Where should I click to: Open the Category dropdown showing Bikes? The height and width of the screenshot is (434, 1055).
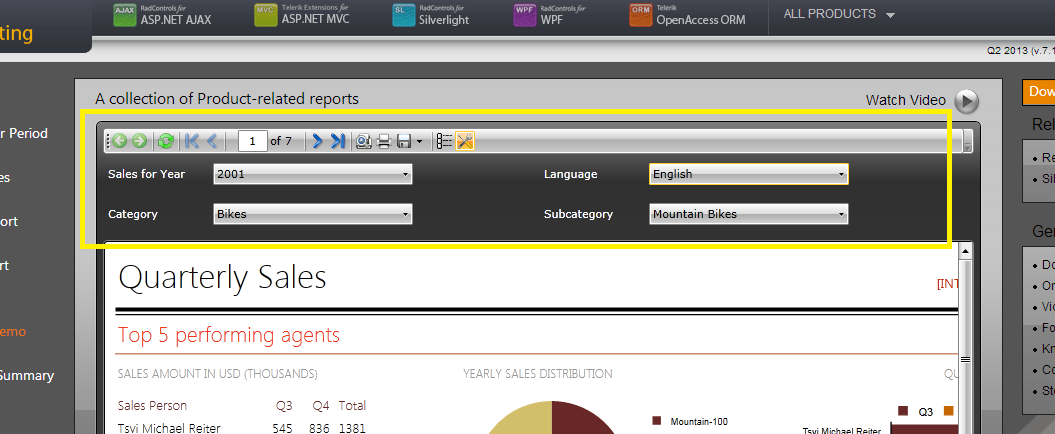coord(313,214)
